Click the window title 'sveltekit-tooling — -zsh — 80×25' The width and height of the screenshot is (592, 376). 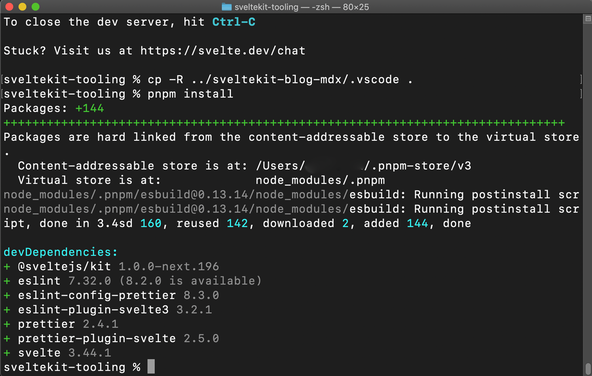[x=302, y=7]
